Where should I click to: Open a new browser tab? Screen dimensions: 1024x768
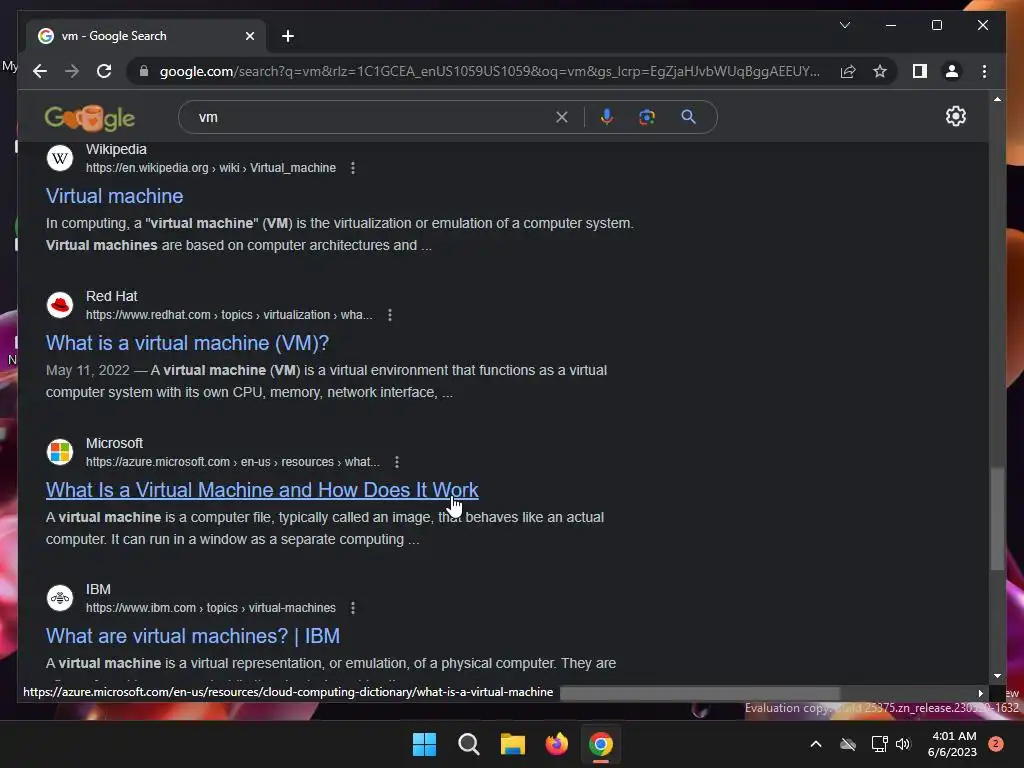(288, 36)
